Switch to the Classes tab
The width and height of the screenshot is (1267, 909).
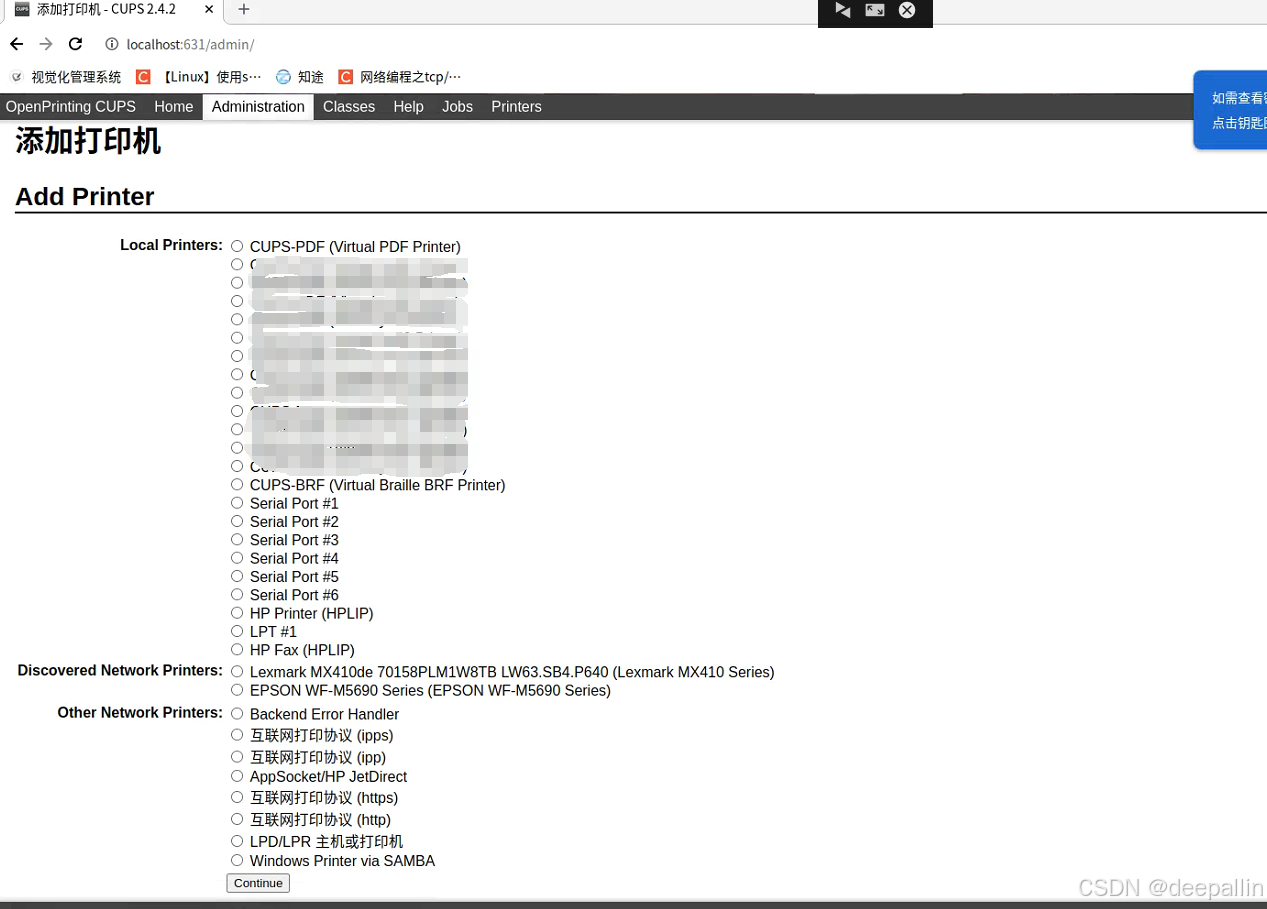pos(349,107)
